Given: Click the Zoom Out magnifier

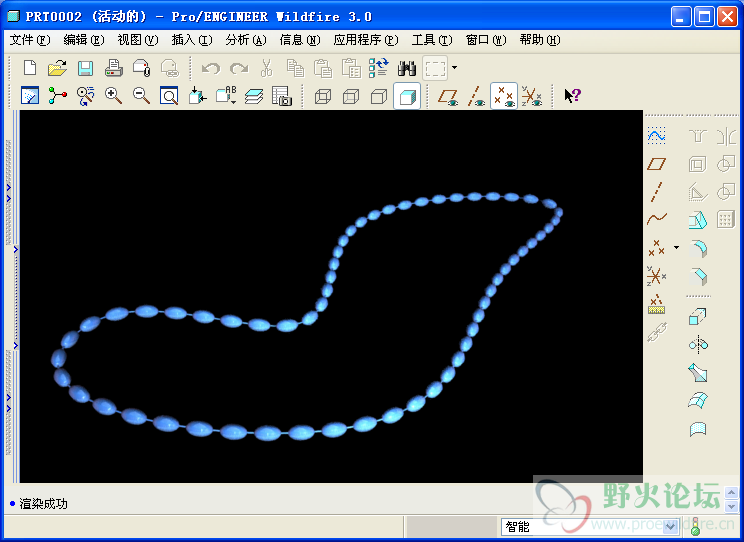Looking at the screenshot, I should click(x=141, y=95).
